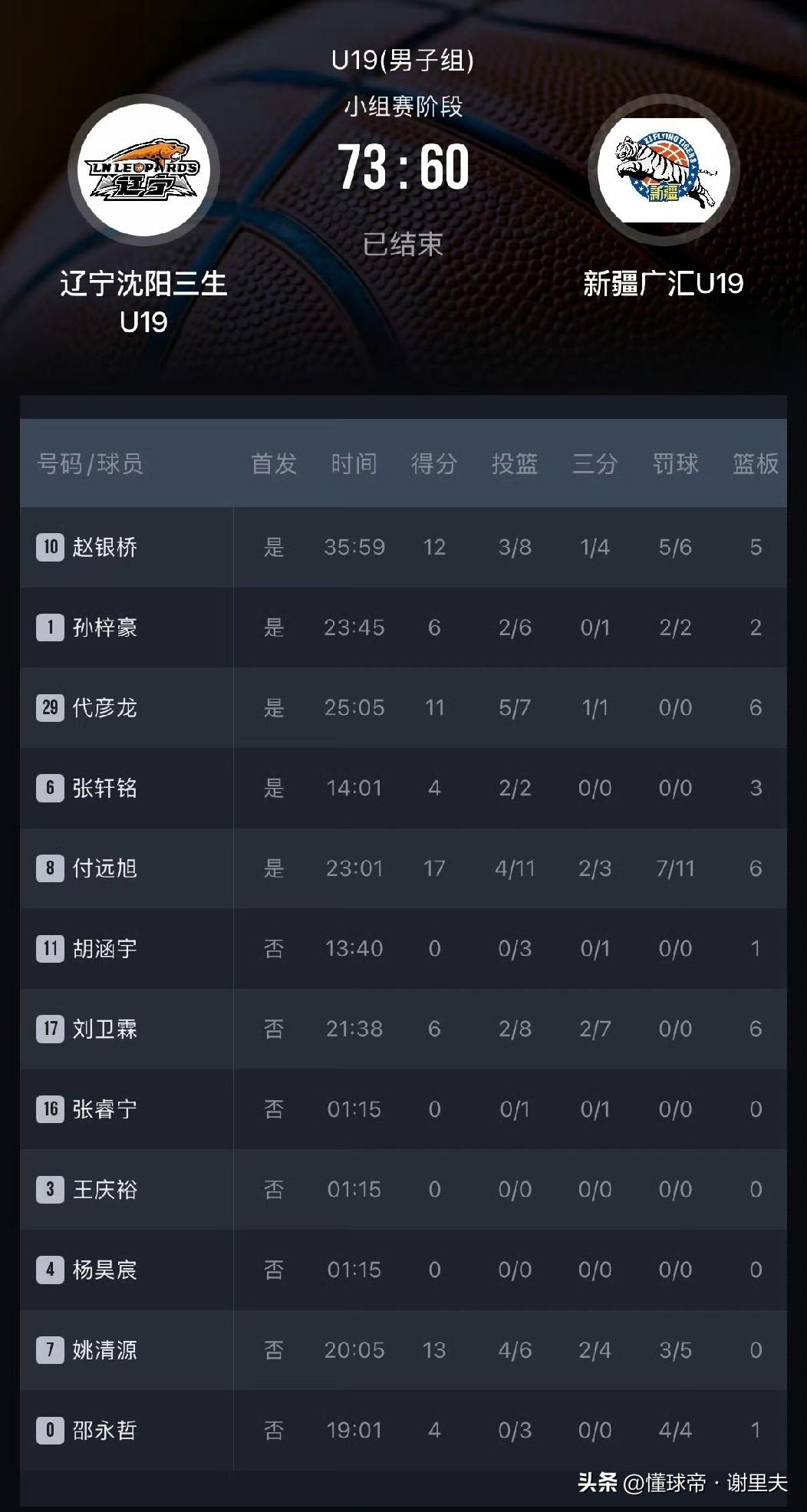Tap the 73:60 final score
The height and width of the screenshot is (1512, 807).
(x=403, y=167)
